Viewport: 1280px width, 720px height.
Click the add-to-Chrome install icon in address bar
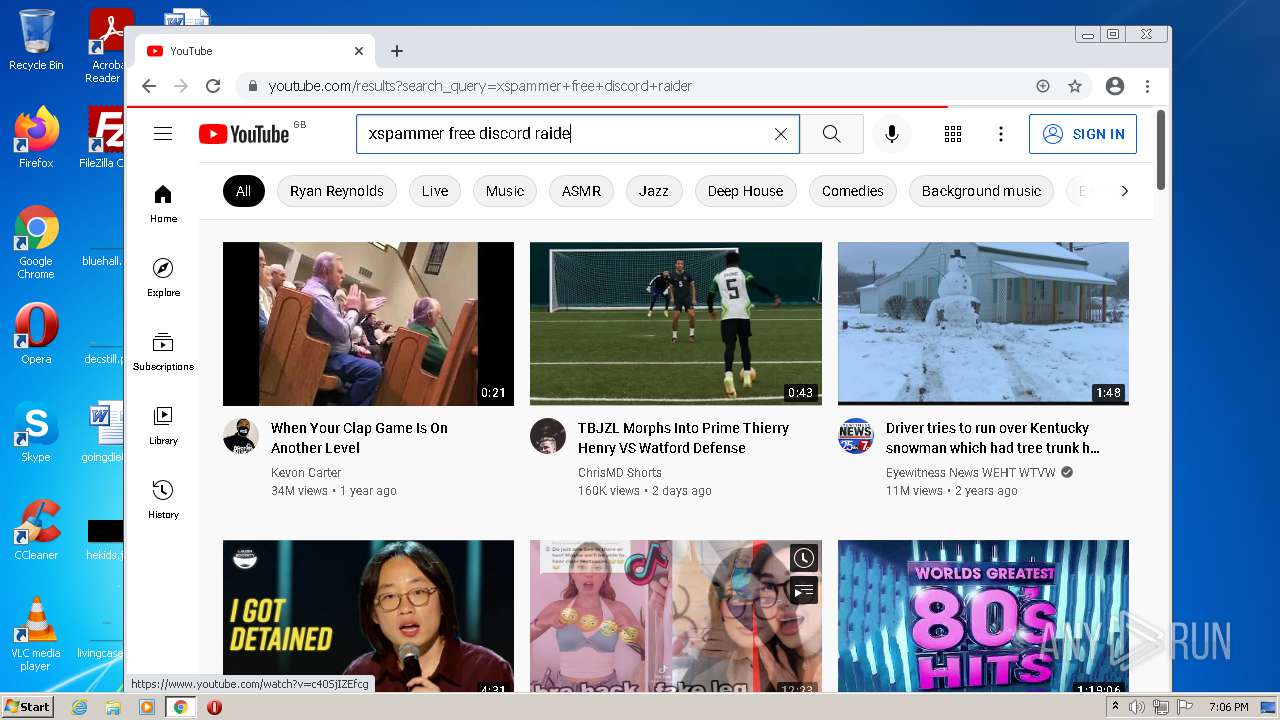point(1043,86)
